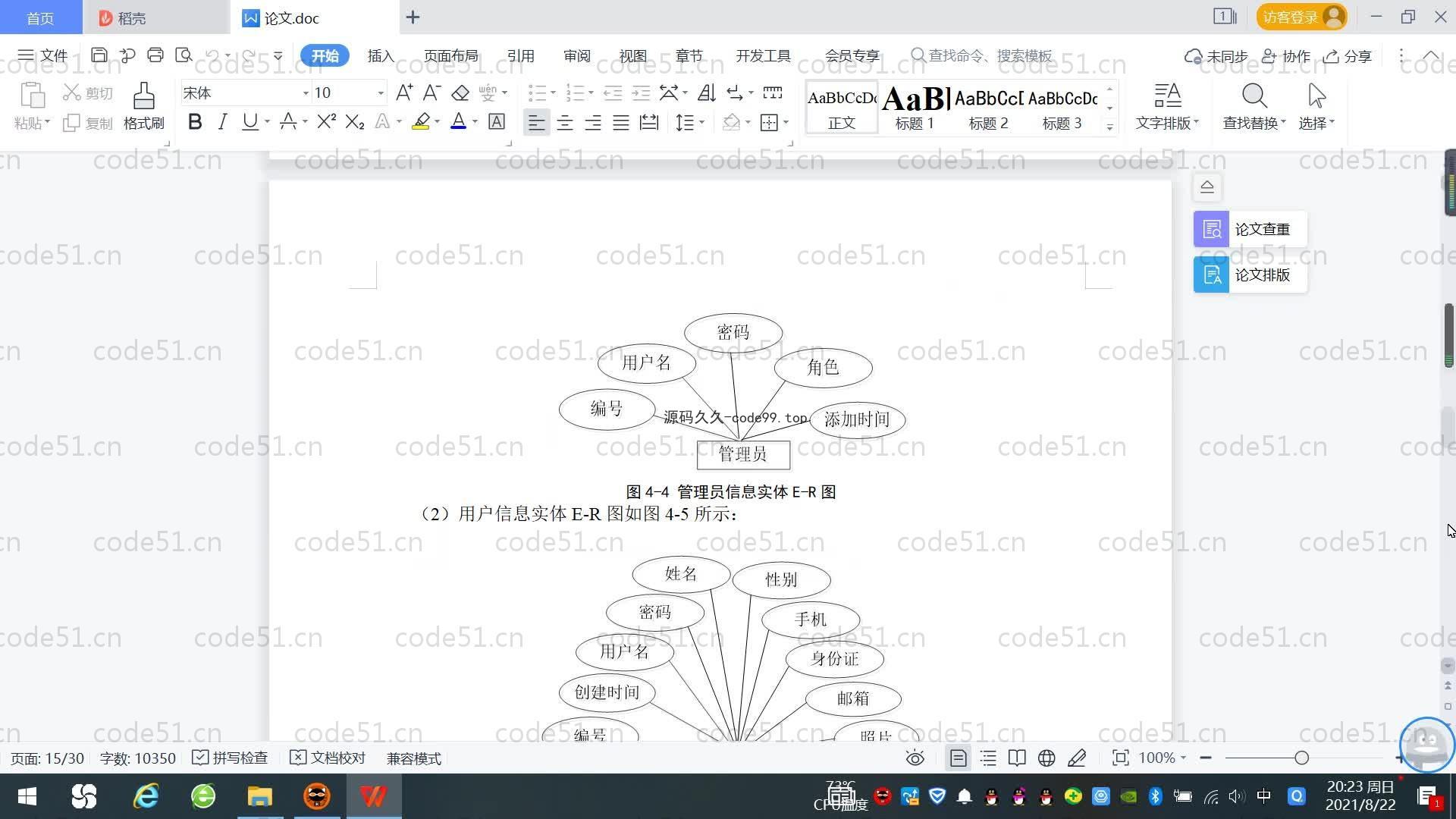Expand the highlight color dropdown arrow
Viewport: 1456px width, 819px height.
pos(438,122)
